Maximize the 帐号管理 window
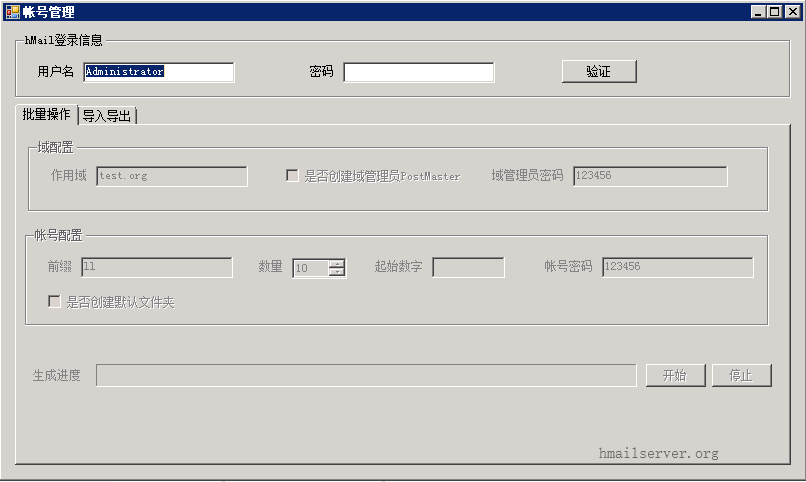Image resolution: width=806 pixels, height=482 pixels. pyautogui.click(x=775, y=11)
